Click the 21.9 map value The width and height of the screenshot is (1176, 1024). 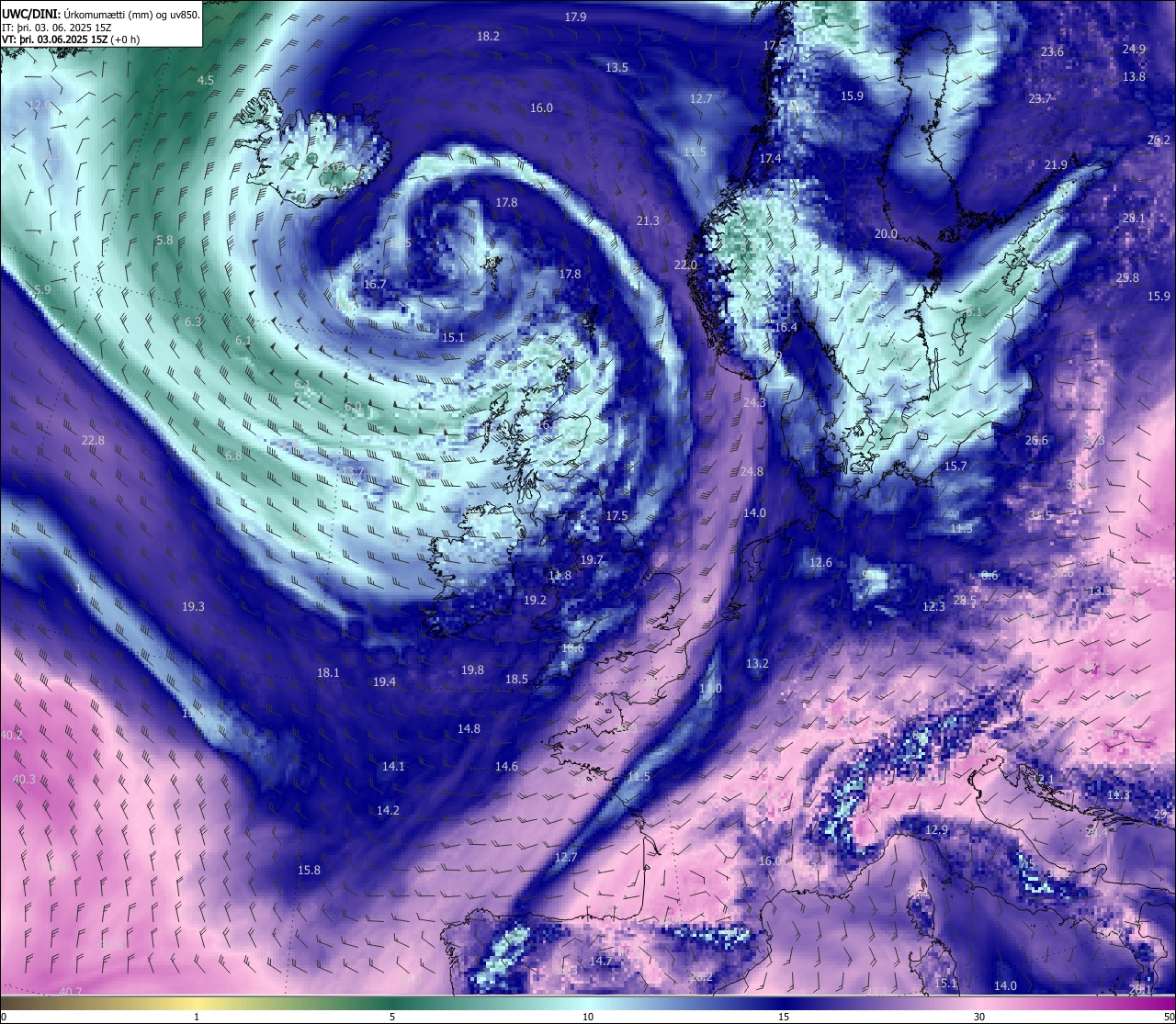pos(1056,165)
